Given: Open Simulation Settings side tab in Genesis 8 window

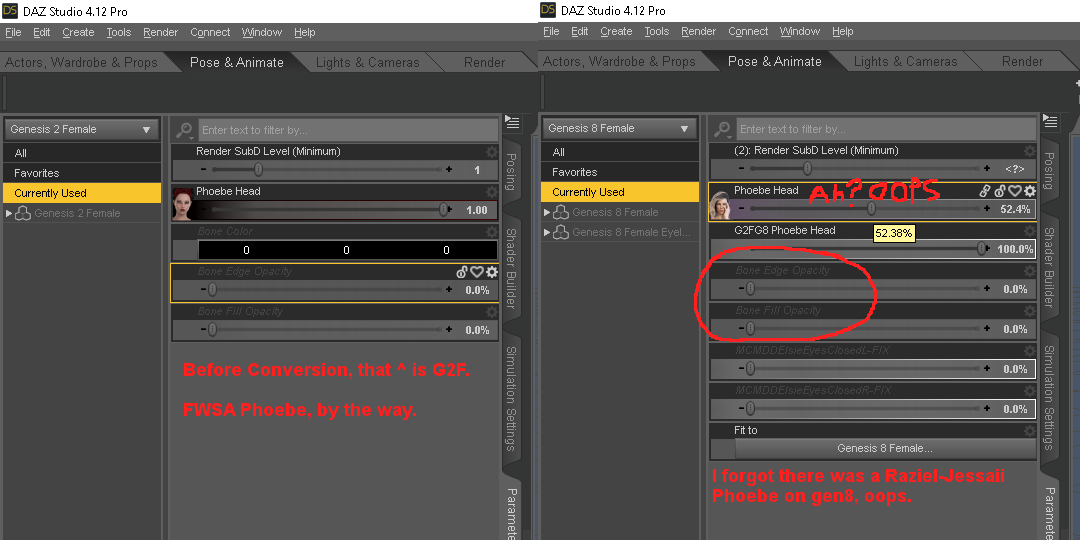Looking at the screenshot, I should [x=1048, y=397].
